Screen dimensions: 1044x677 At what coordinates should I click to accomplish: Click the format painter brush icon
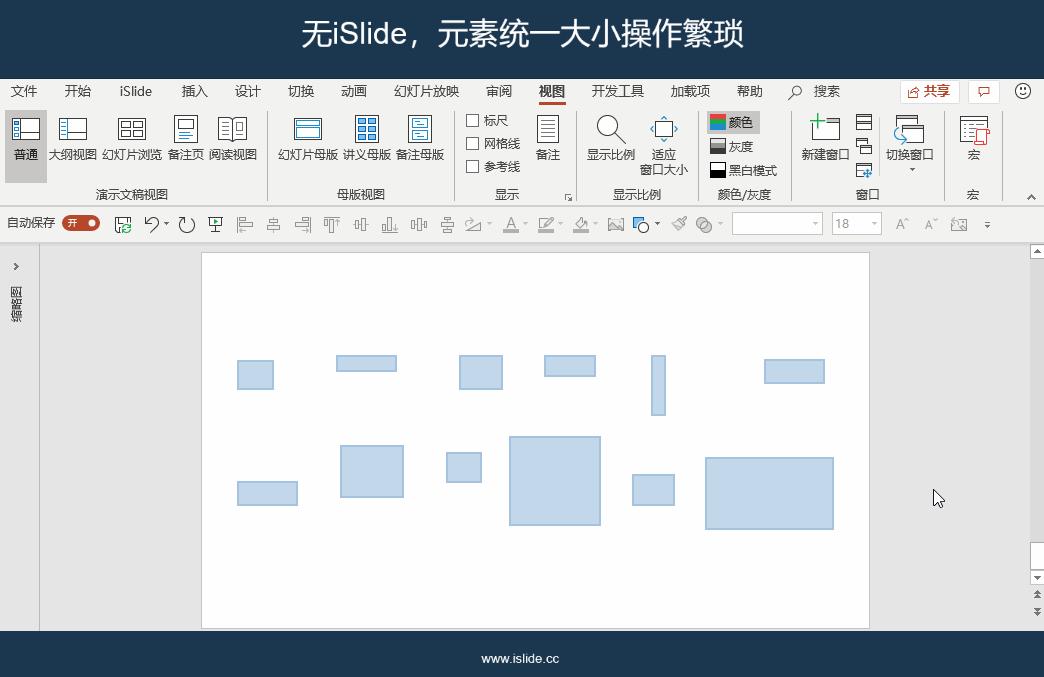point(679,224)
